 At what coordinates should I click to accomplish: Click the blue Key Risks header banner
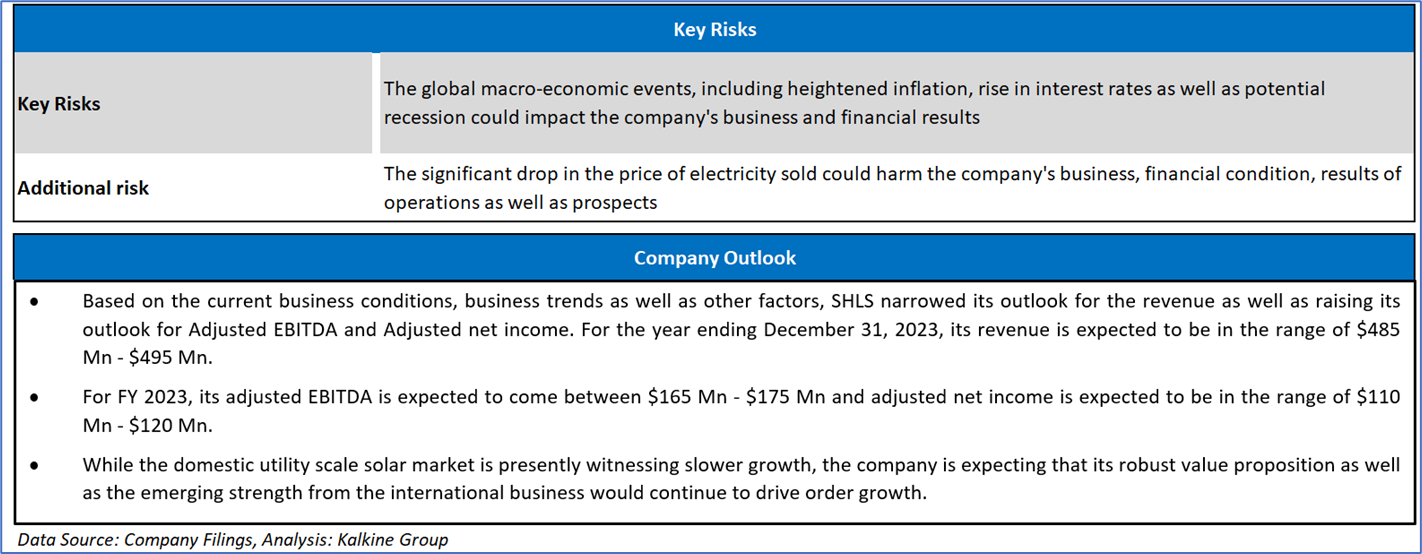[x=714, y=30]
